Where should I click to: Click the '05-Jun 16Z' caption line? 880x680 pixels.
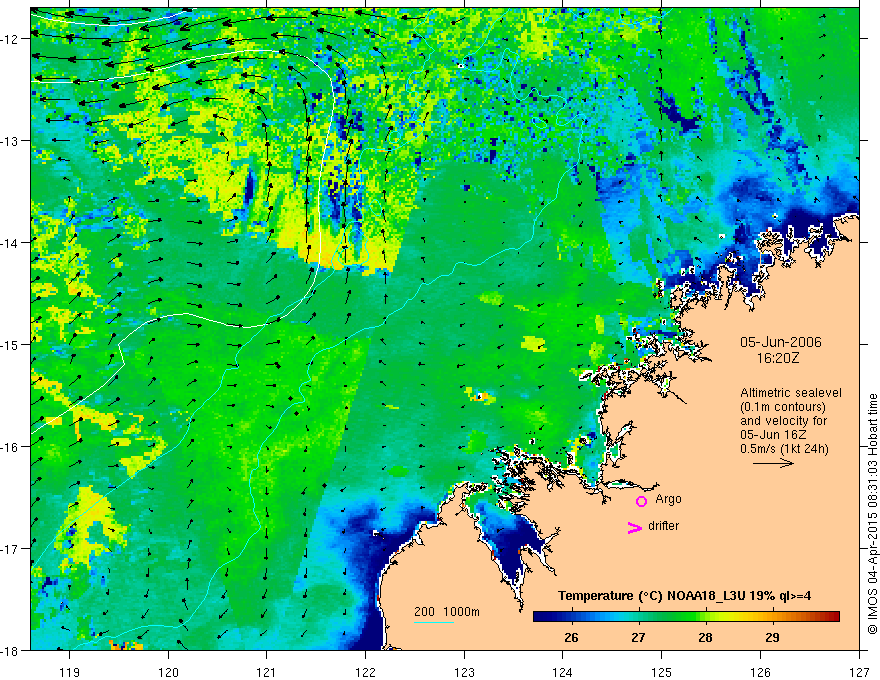pos(771,435)
